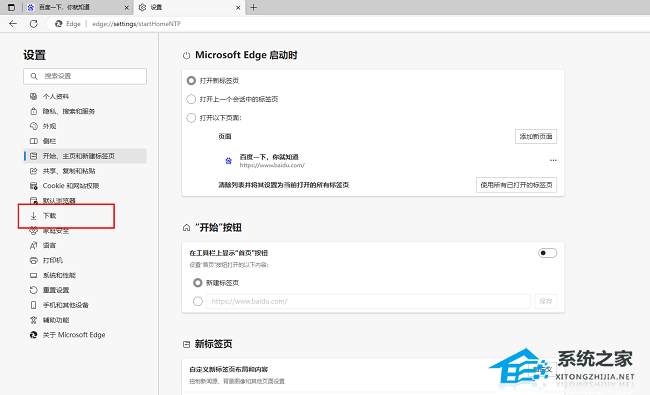Click the printer icon beside 打印机
Viewport: 650px width, 395px height.
[34, 261]
